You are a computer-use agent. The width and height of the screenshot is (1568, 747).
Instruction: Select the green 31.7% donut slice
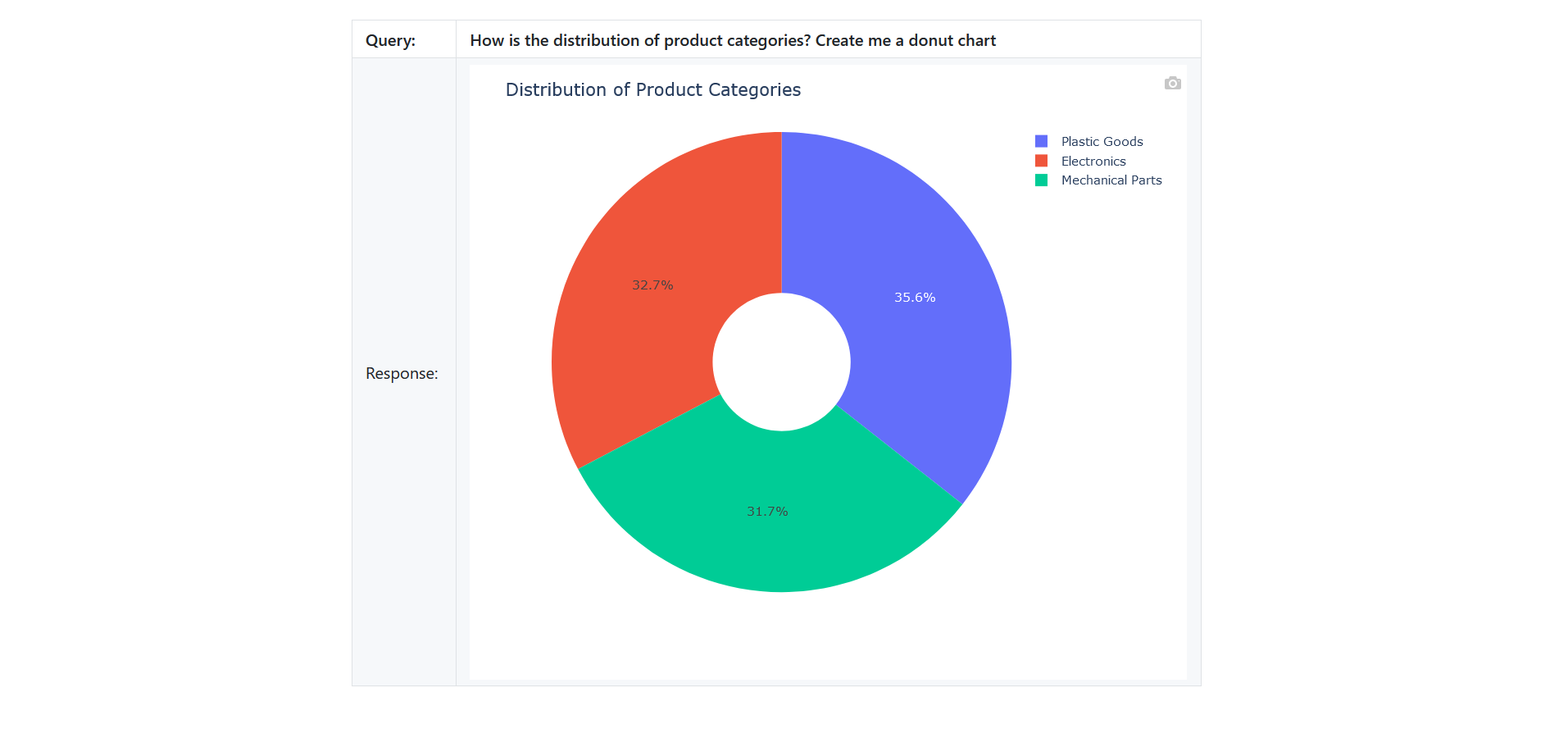click(x=769, y=512)
